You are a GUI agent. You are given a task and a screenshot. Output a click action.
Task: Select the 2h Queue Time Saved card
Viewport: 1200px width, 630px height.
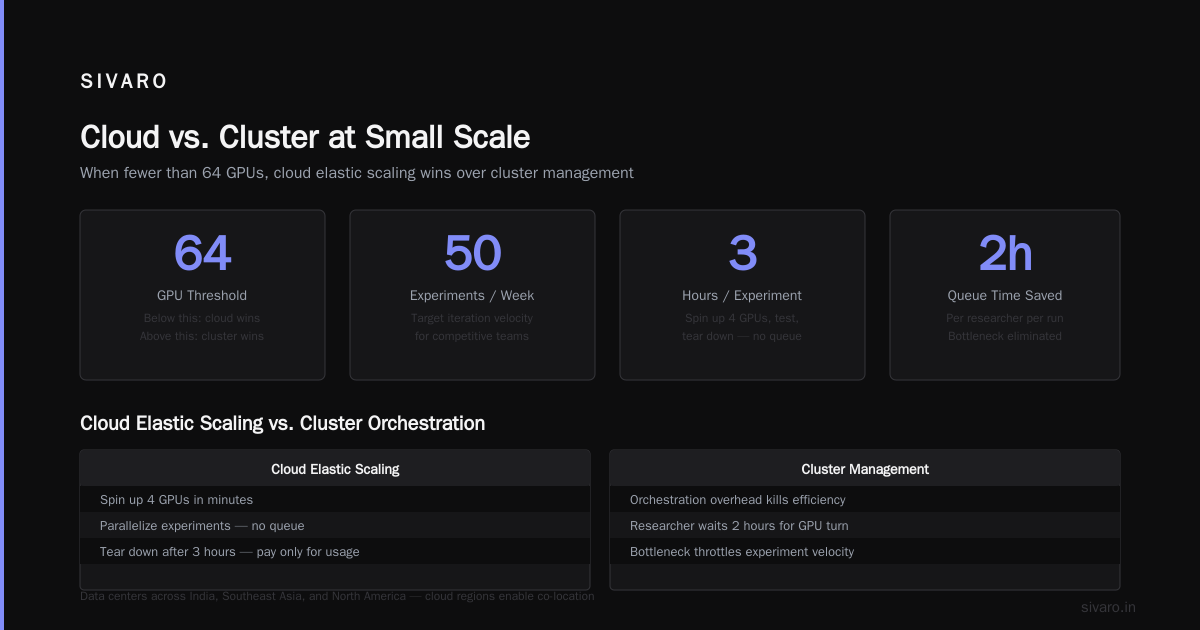click(1005, 295)
